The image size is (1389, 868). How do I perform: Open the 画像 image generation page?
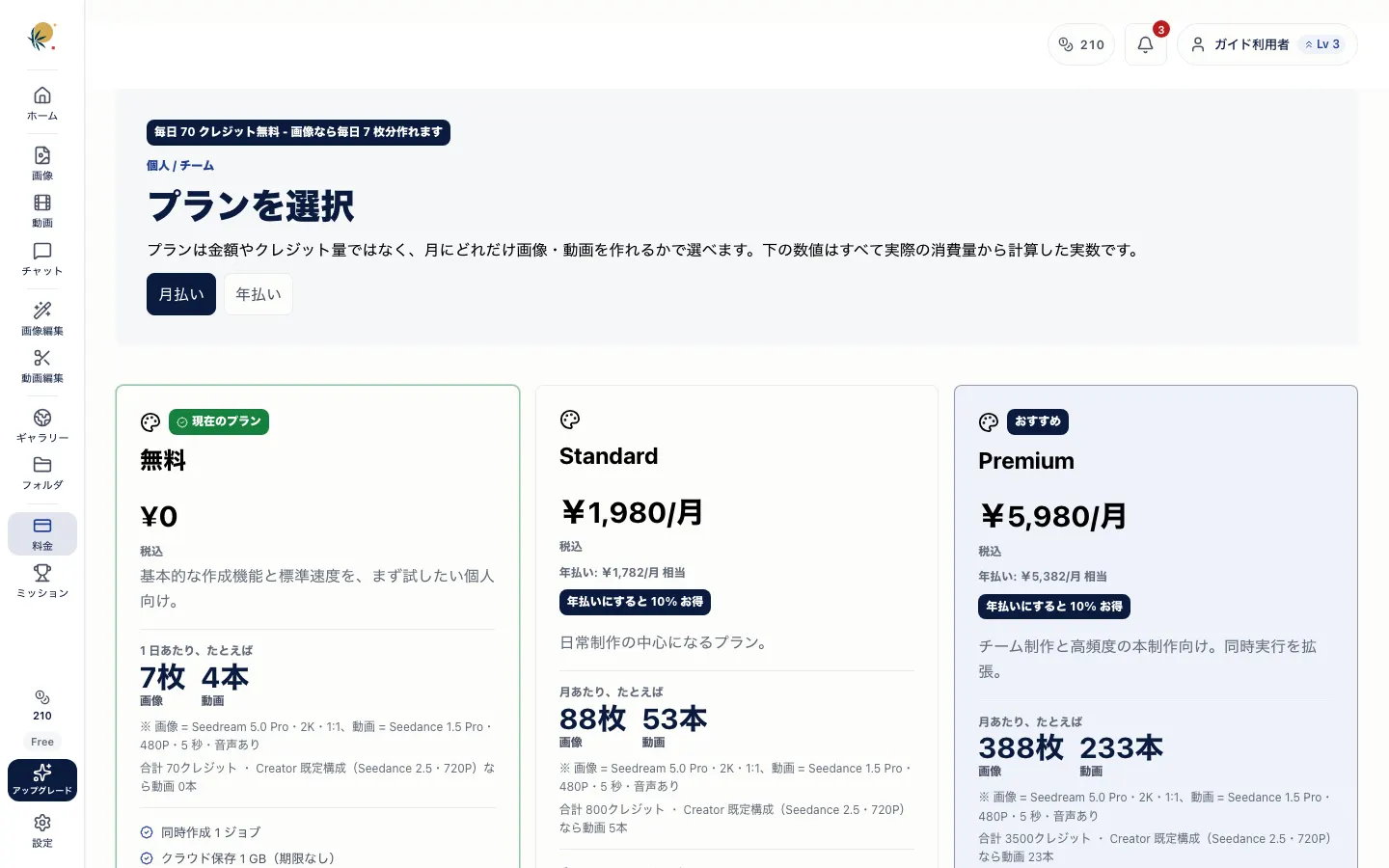click(42, 164)
